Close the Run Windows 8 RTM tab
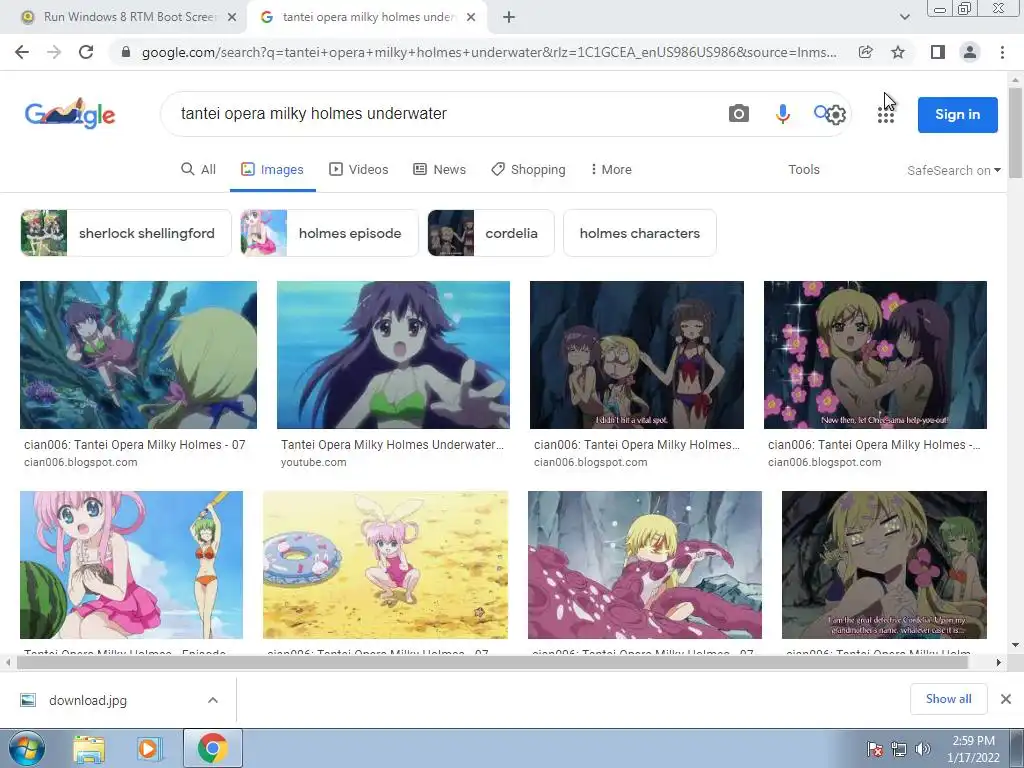 [x=232, y=17]
